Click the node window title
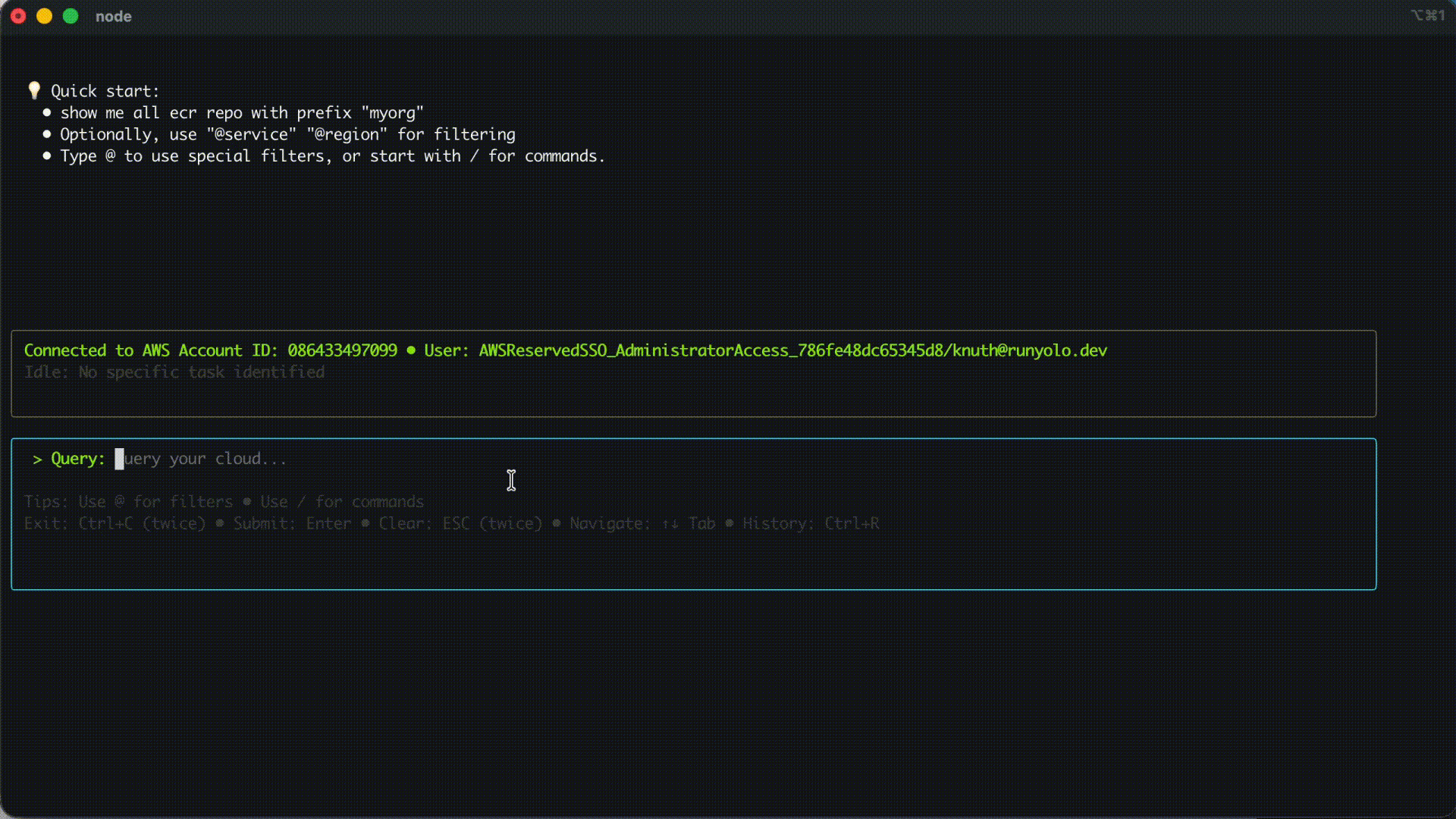This screenshot has height=819, width=1456. pyautogui.click(x=113, y=16)
